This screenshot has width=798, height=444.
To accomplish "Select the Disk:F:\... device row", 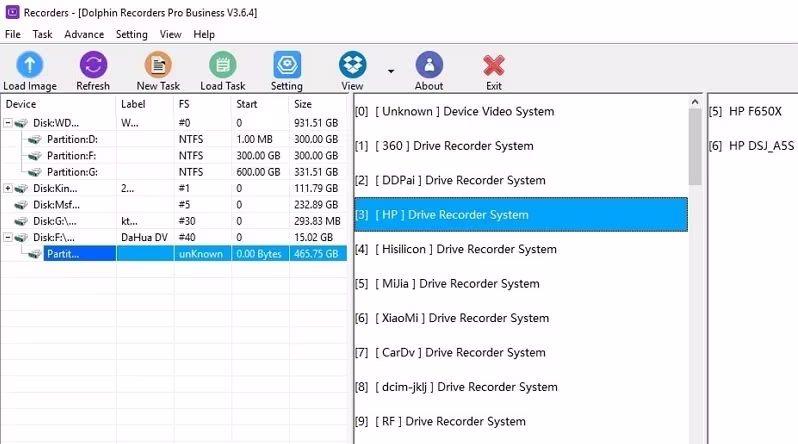I will tap(174, 237).
